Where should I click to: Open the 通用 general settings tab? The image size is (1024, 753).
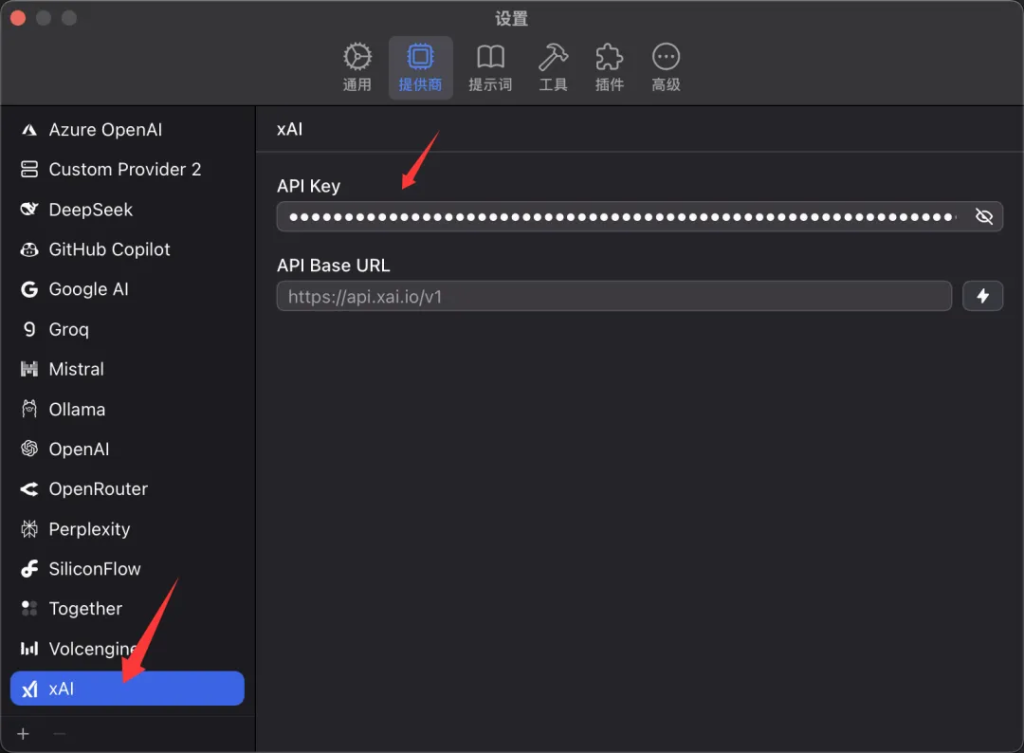click(357, 68)
